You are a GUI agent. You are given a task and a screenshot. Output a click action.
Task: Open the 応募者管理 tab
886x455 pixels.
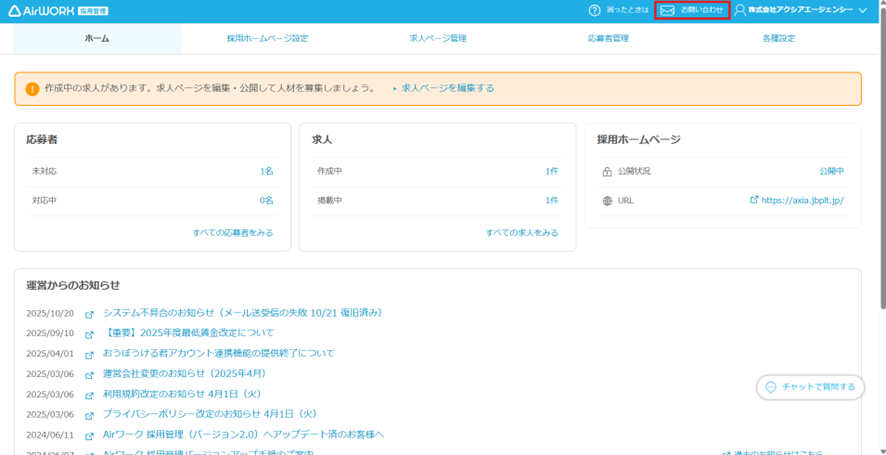click(608, 39)
